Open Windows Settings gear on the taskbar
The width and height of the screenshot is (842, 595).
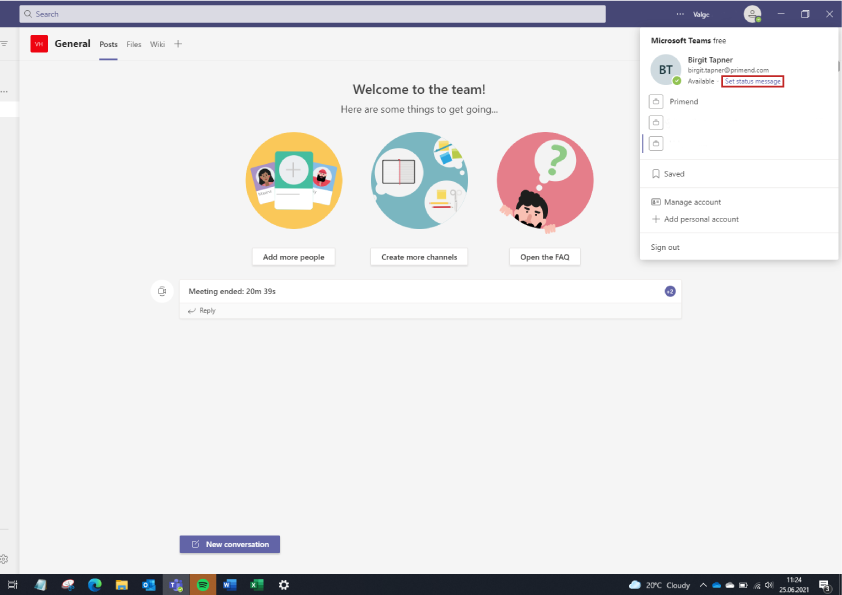point(284,585)
